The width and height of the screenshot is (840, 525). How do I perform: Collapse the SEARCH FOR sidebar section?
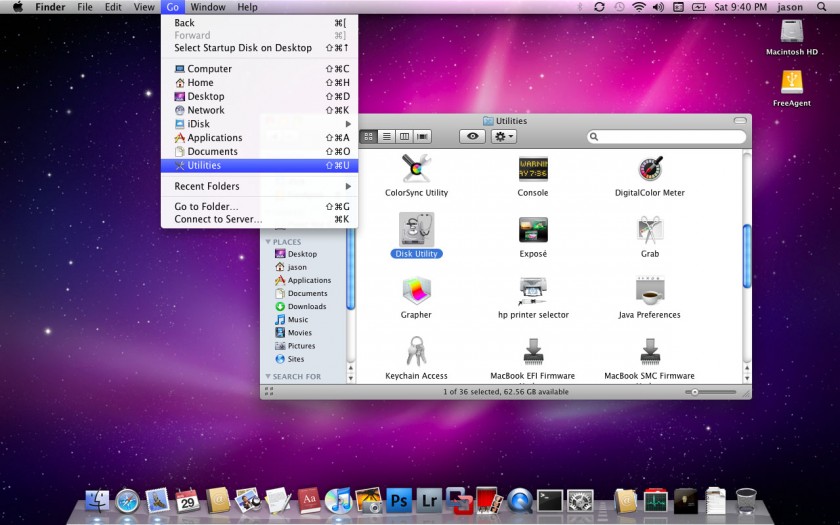[x=268, y=377]
